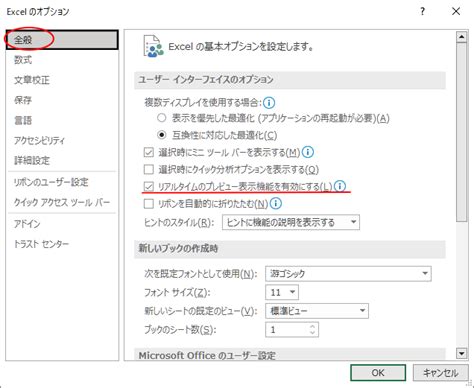Image resolution: width=474 pixels, height=388 pixels.
Task: Click the info icon beside 複数ディスプレイを使用する場合
Action: (269, 103)
